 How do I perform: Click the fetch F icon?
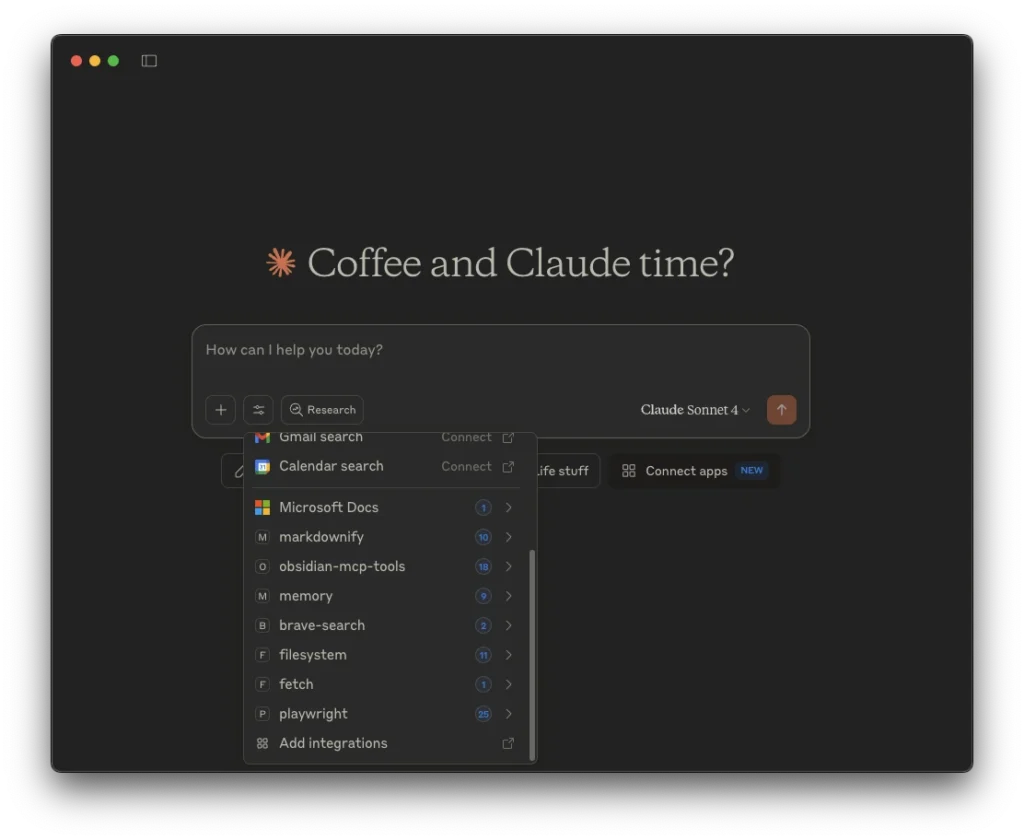pyautogui.click(x=263, y=684)
